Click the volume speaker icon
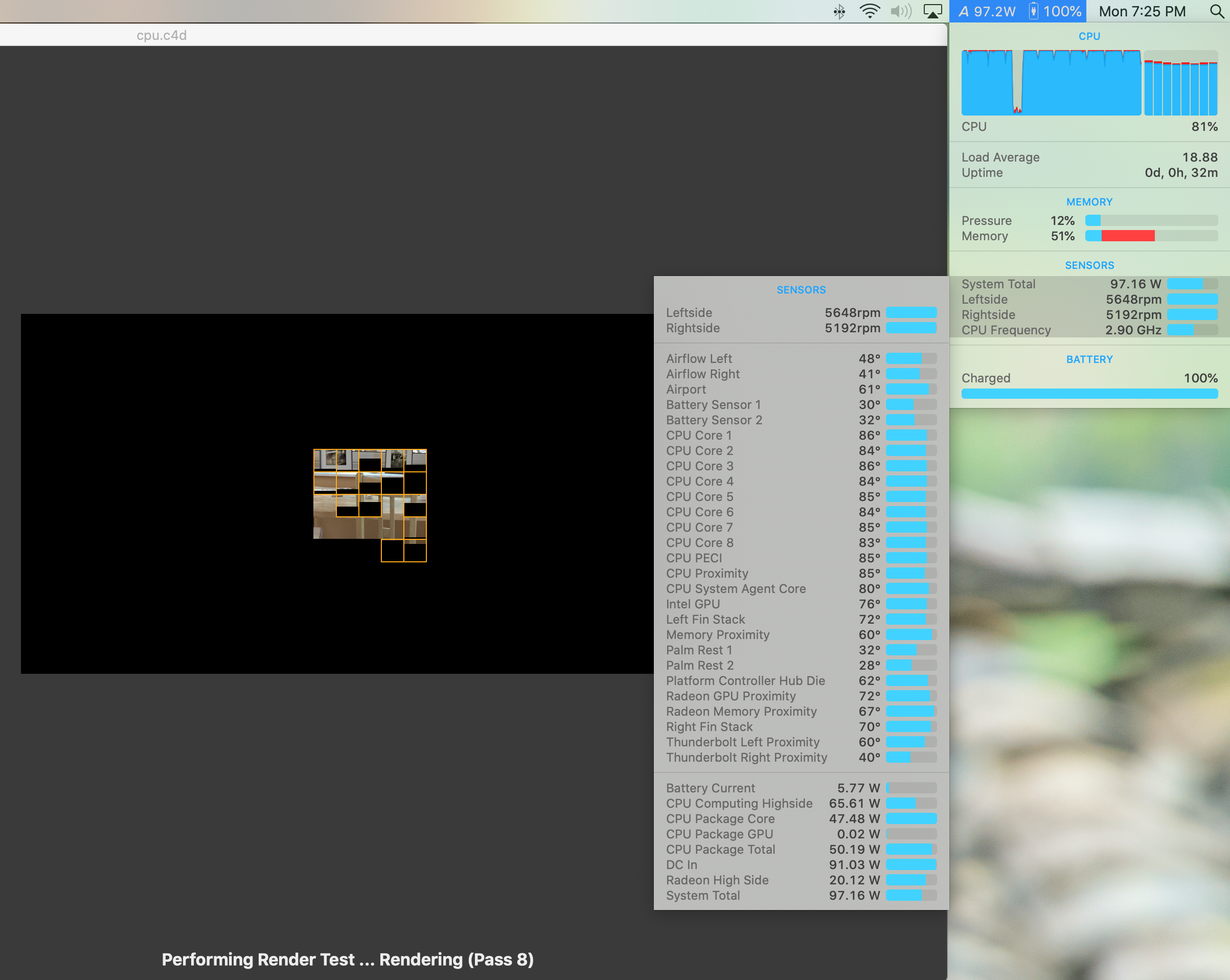 [x=901, y=11]
